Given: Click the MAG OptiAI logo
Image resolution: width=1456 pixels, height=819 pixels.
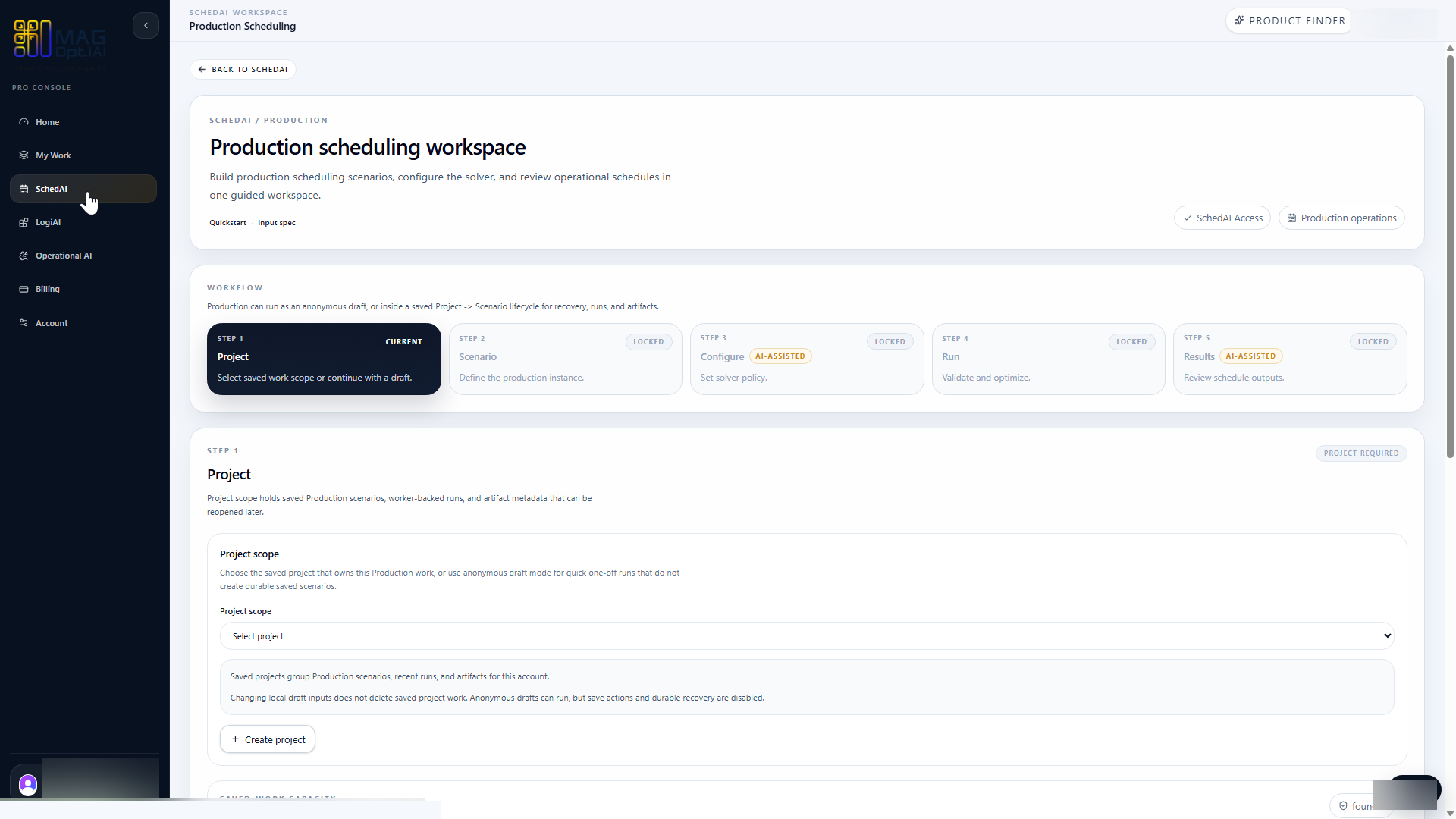Looking at the screenshot, I should click(x=60, y=39).
